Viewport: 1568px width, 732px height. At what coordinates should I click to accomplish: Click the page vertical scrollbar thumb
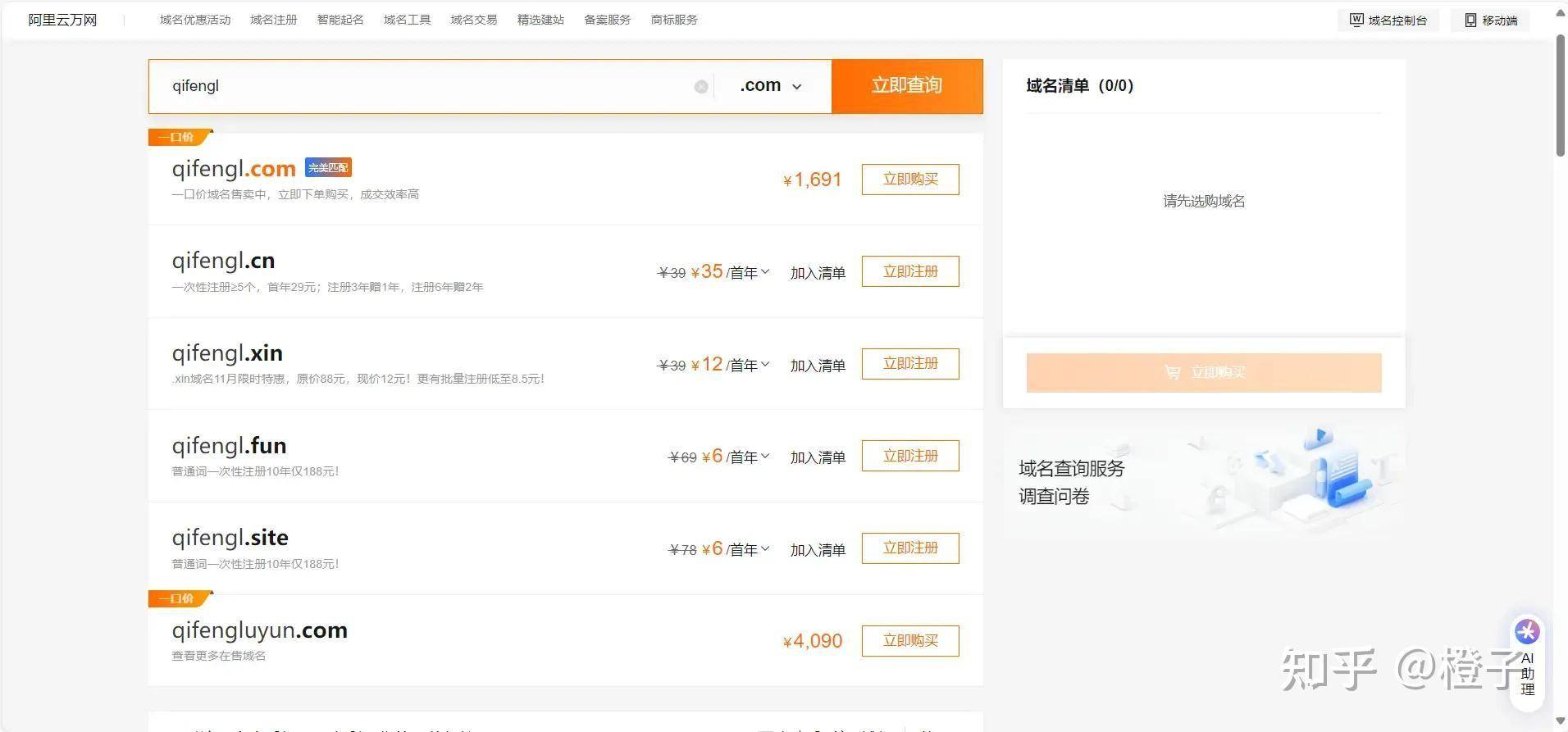[1561, 96]
